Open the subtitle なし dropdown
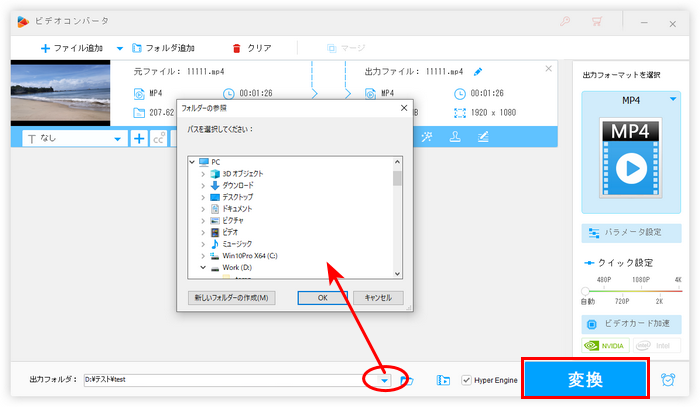 (75, 139)
